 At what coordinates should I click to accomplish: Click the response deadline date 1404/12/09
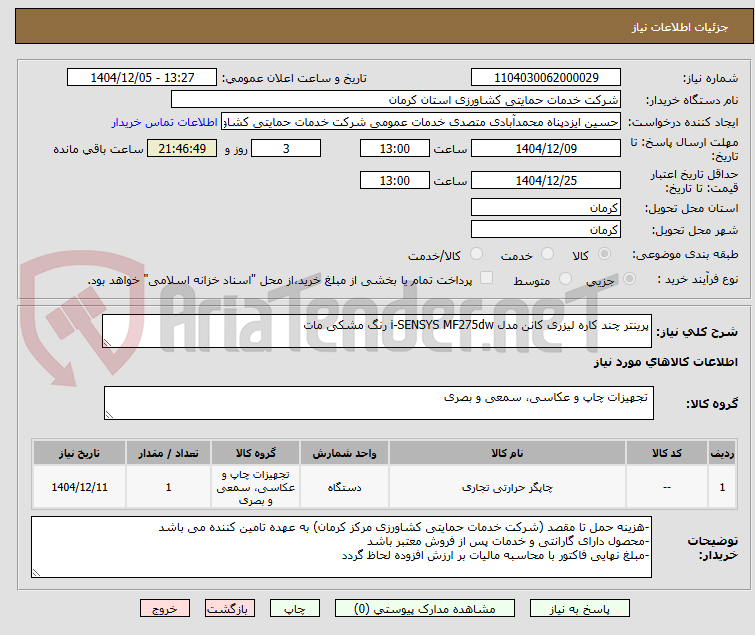tap(546, 148)
